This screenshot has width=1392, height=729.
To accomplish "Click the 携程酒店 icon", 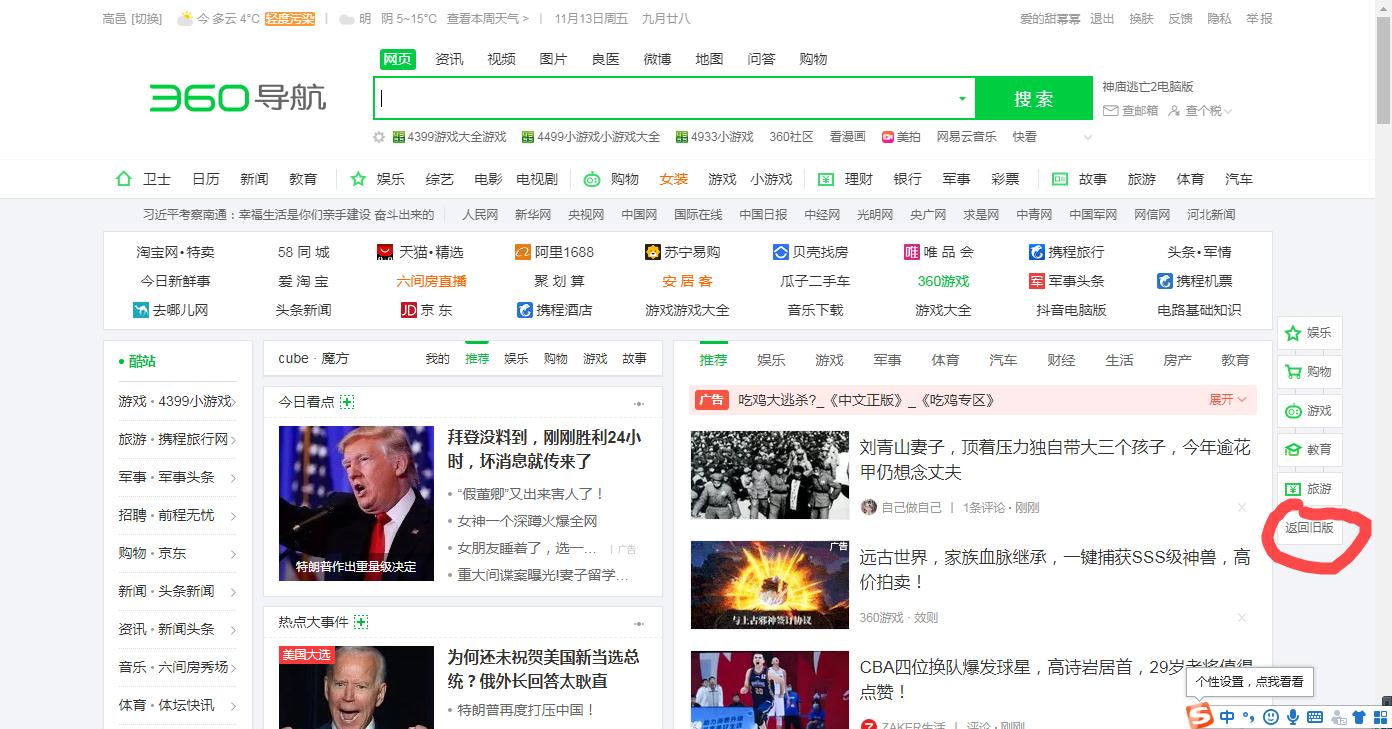I will coord(525,310).
